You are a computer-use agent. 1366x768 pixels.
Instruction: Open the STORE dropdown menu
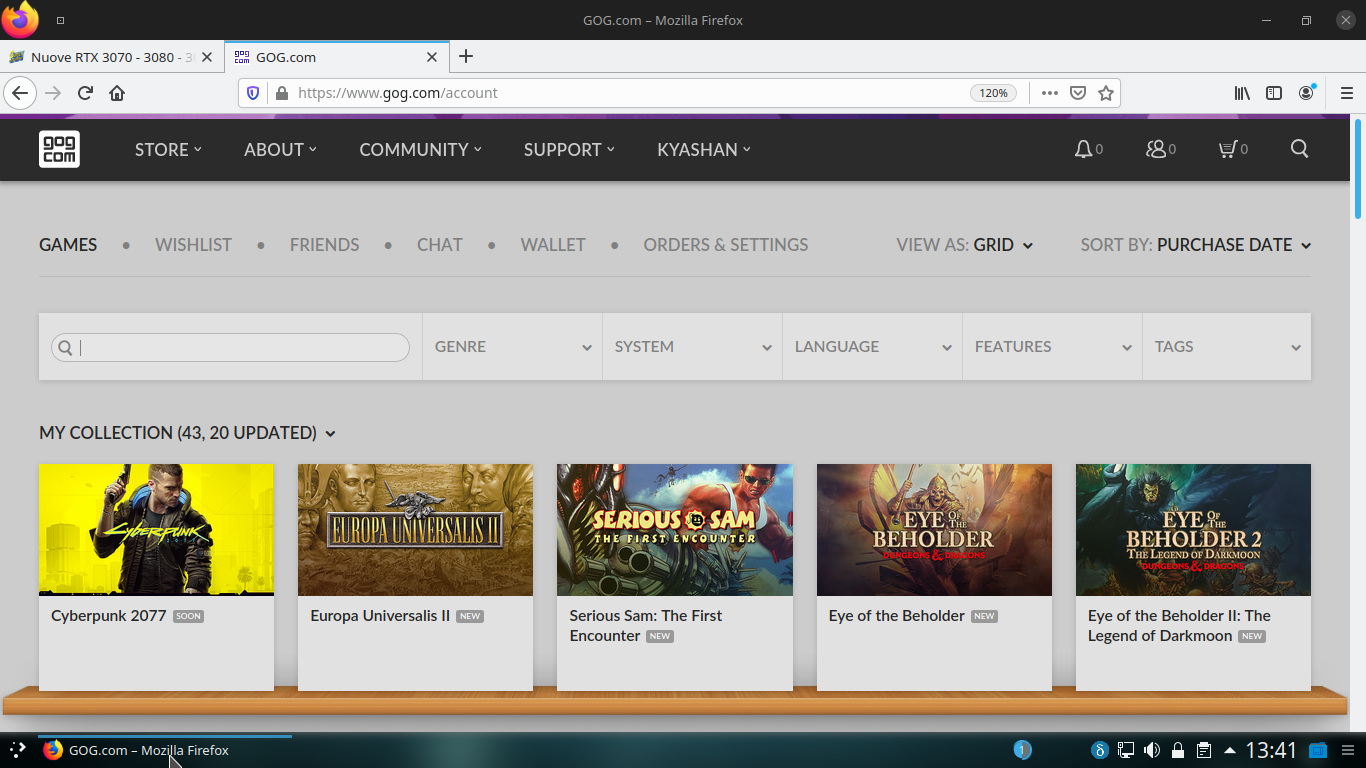(168, 149)
